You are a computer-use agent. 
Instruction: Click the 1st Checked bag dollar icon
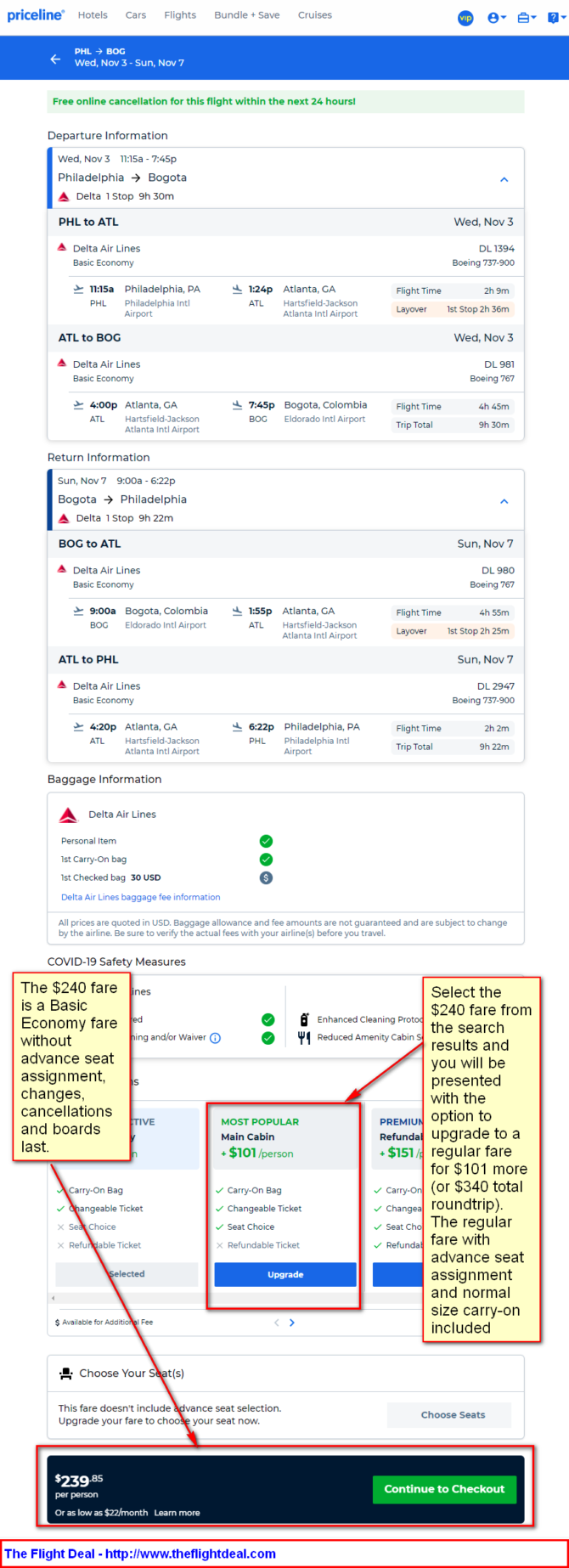coord(266,877)
